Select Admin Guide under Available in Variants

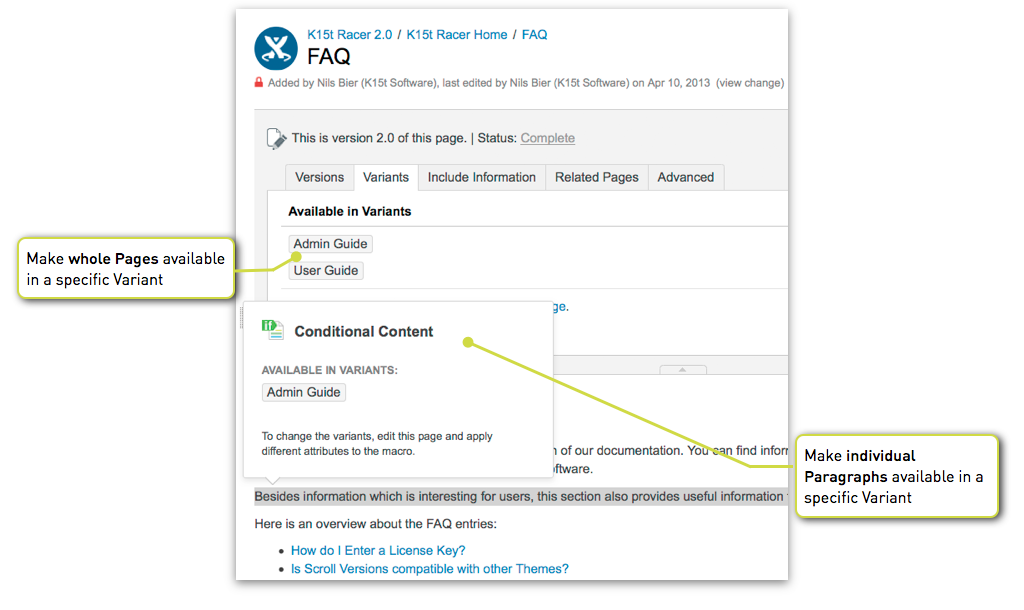[x=330, y=244]
